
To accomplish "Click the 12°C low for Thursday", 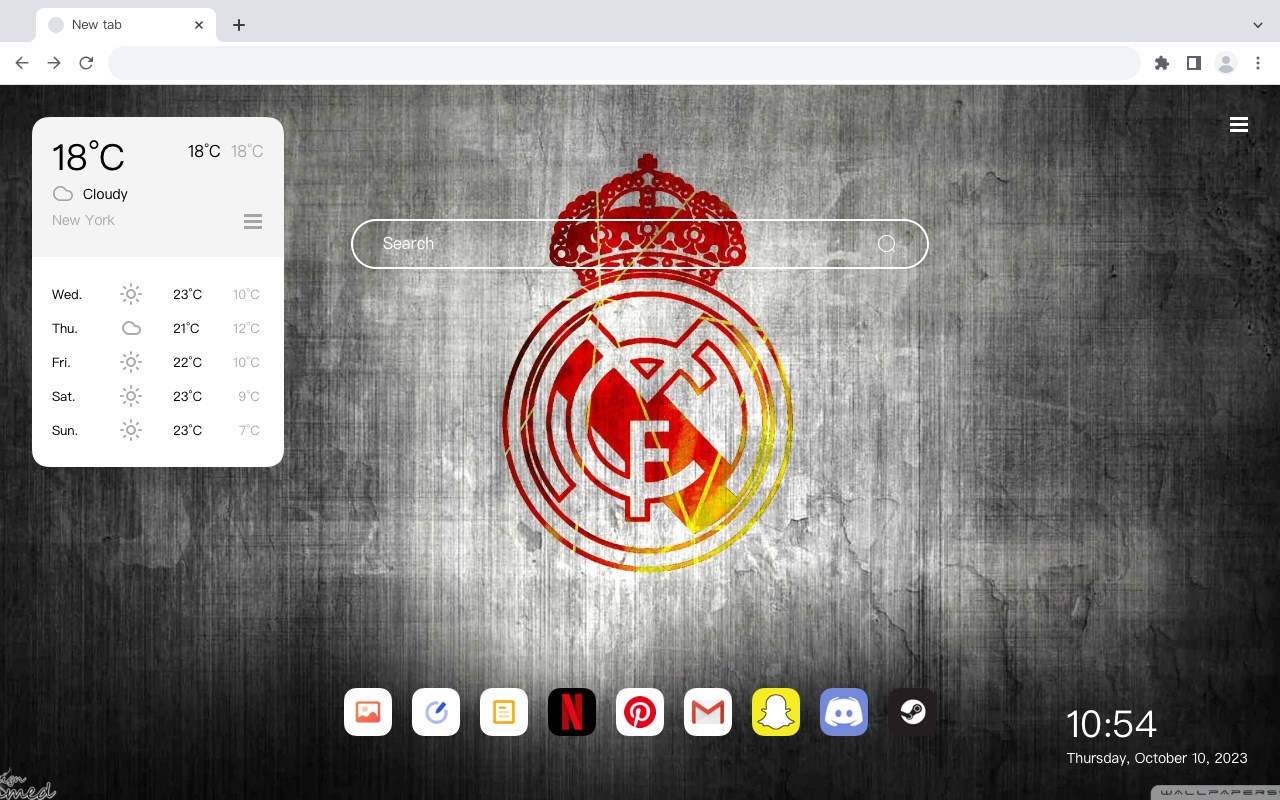I will tap(246, 328).
